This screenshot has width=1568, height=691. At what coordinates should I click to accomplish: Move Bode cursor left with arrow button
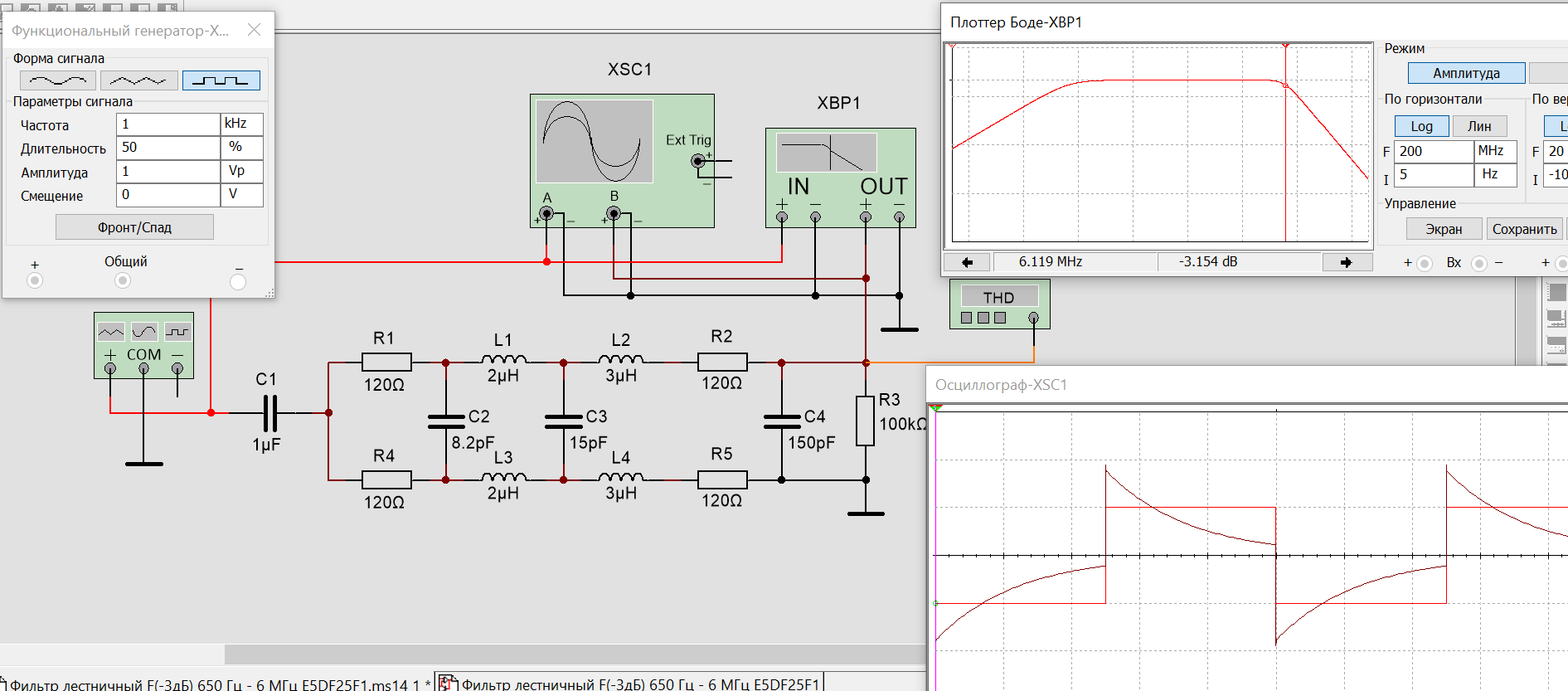[x=967, y=262]
